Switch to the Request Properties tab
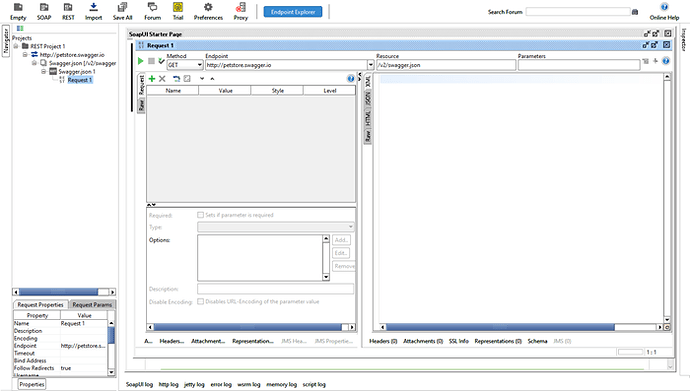 click(40, 304)
